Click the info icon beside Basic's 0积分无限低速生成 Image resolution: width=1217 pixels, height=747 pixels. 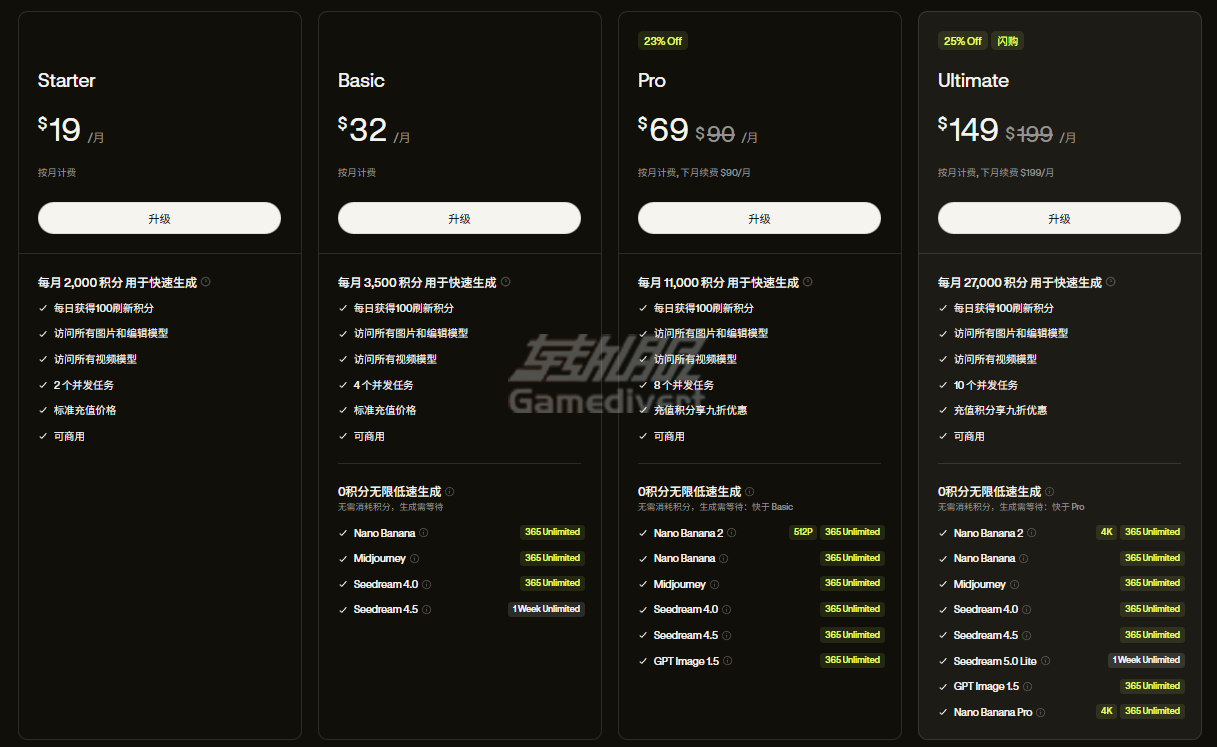pos(449,491)
